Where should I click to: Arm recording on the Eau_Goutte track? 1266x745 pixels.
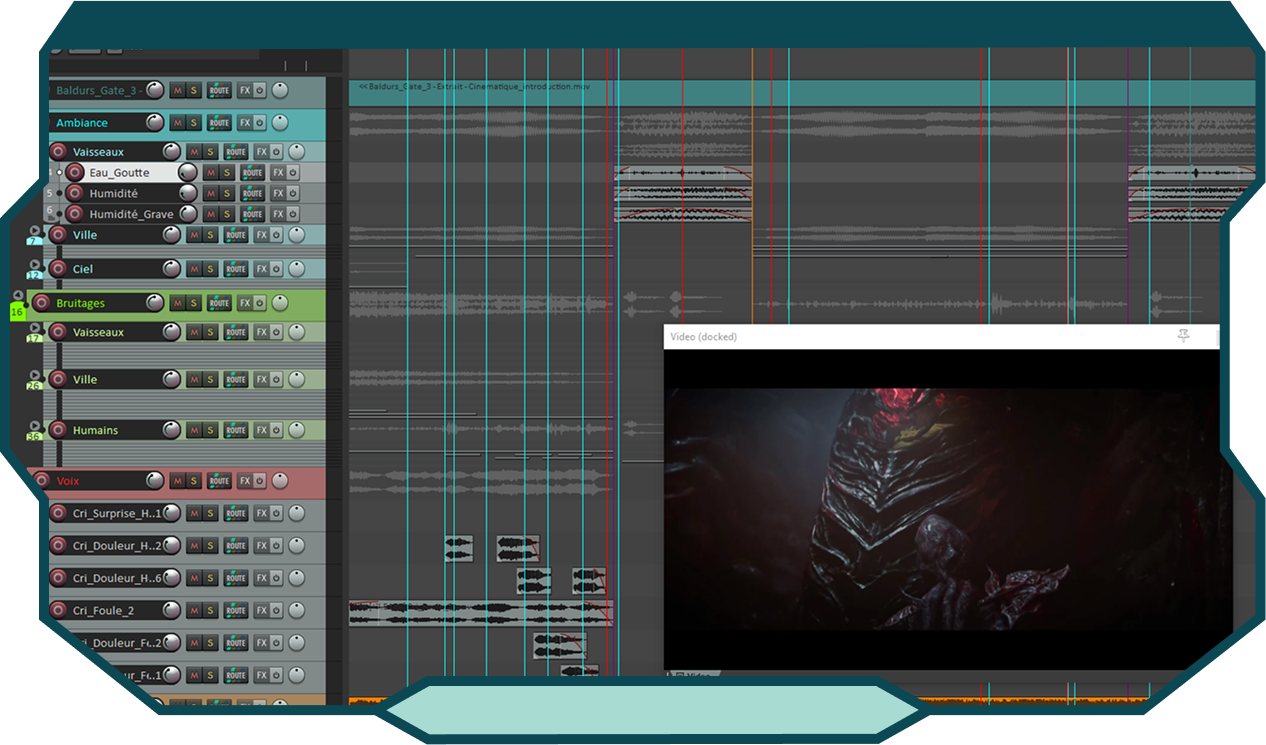coord(75,173)
